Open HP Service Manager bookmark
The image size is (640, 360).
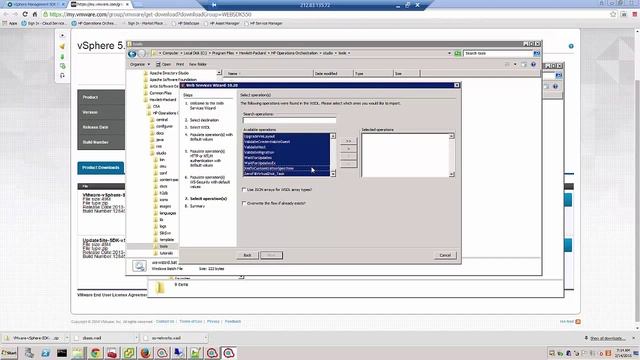coord(263,23)
